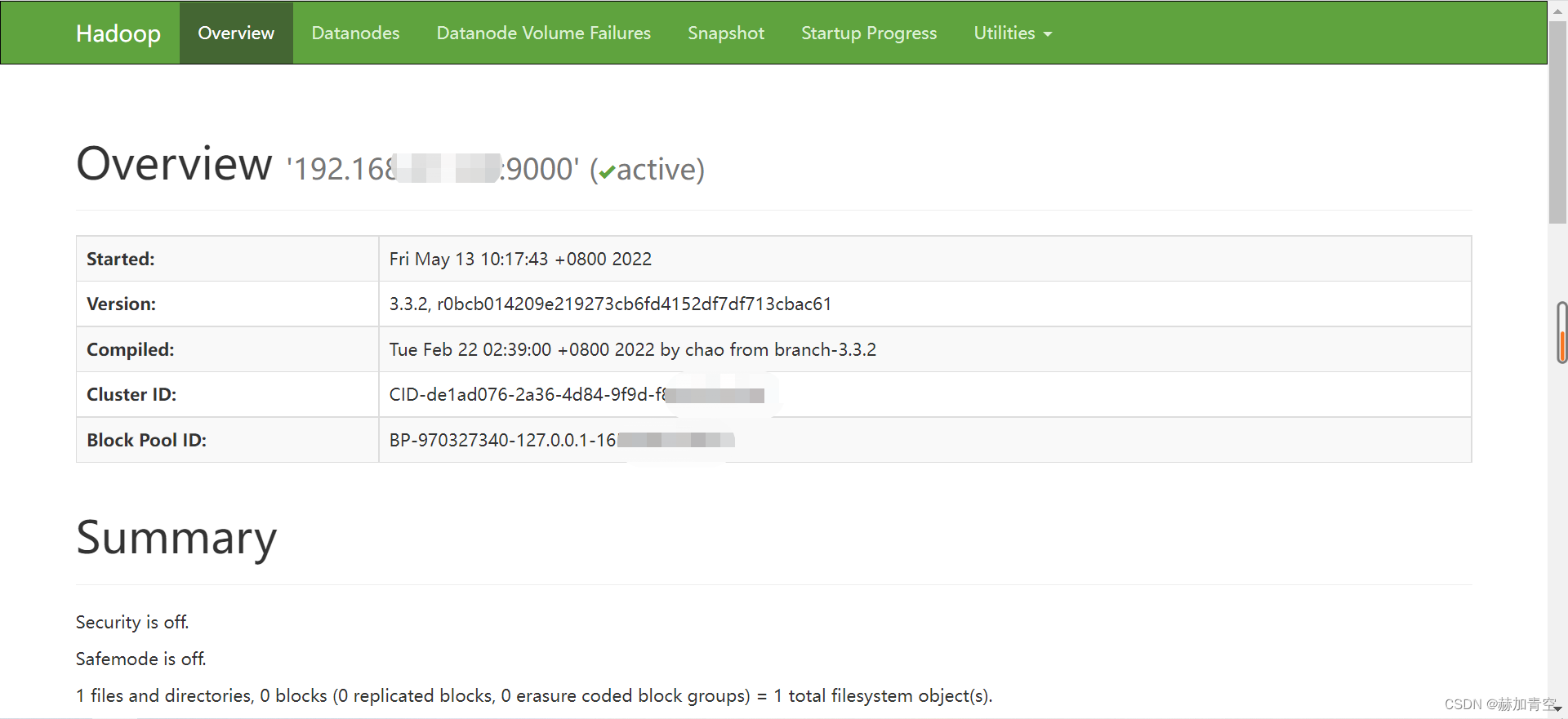Click the scrollbar up arrow
Viewport: 1568px width, 719px height.
(x=1557, y=11)
